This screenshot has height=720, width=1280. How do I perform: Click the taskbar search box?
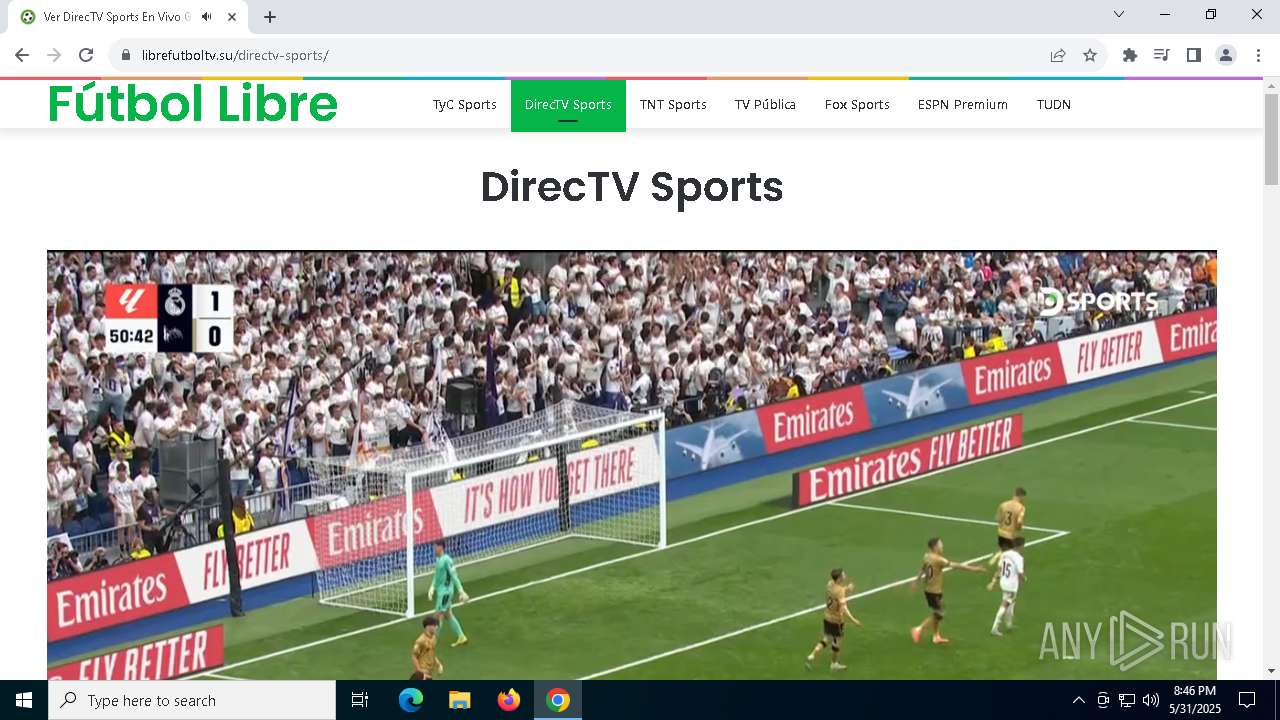click(x=192, y=700)
